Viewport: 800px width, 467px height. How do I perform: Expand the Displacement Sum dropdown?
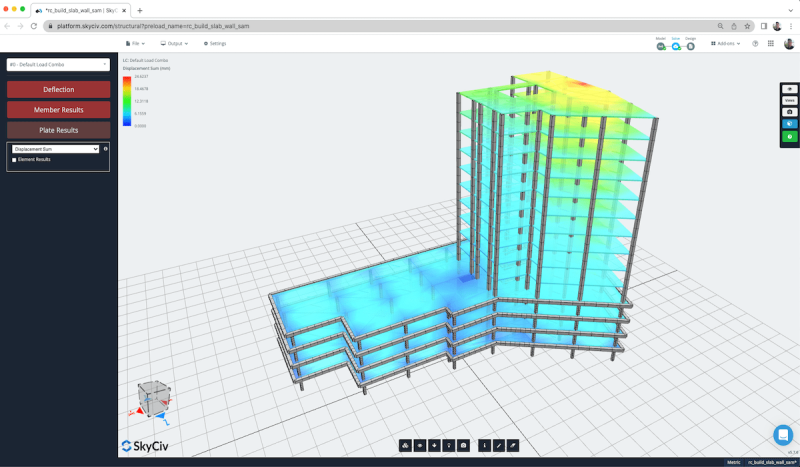(x=56, y=148)
